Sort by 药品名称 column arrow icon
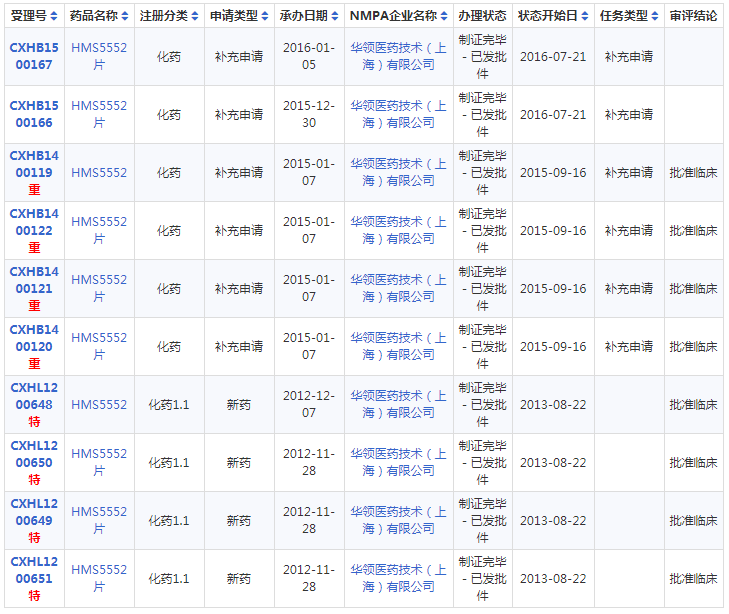The image size is (729, 614). pos(125,16)
